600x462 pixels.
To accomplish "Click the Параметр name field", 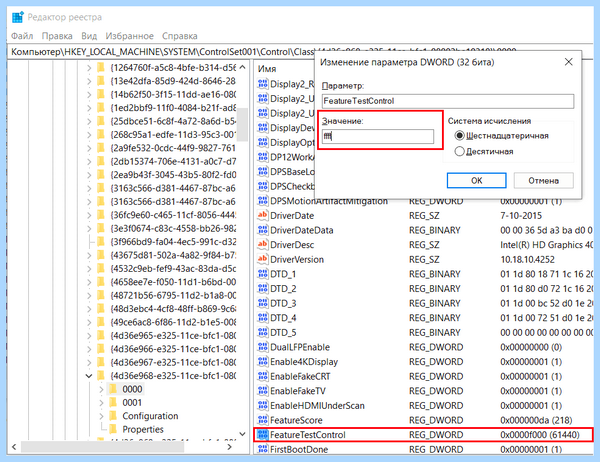I will 448,101.
